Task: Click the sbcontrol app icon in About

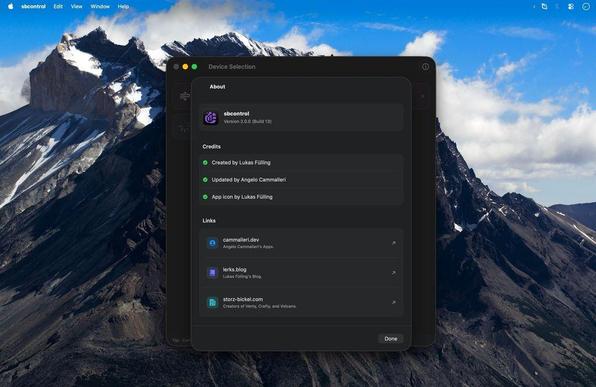Action: point(210,118)
